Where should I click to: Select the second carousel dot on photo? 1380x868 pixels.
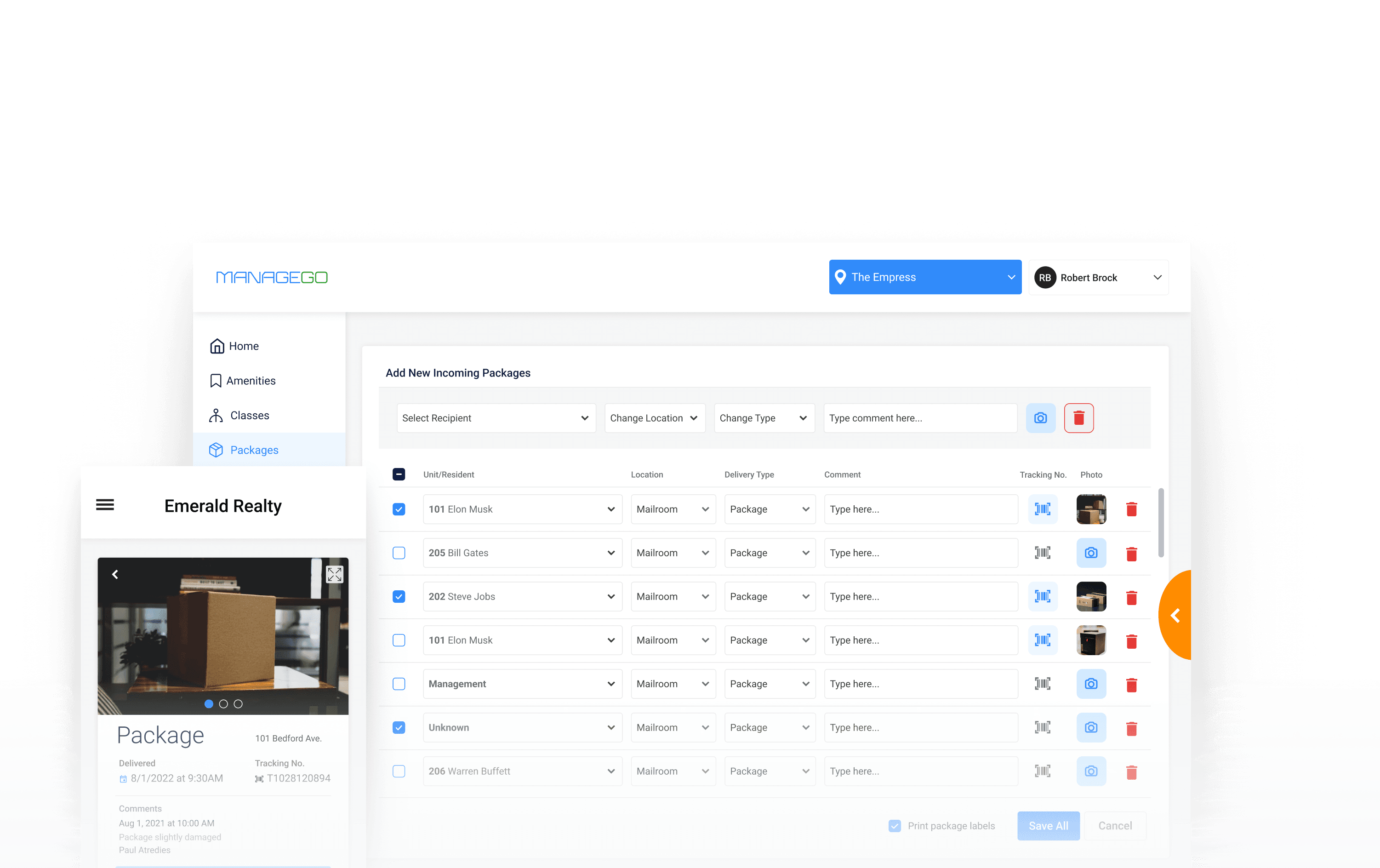[x=223, y=704]
